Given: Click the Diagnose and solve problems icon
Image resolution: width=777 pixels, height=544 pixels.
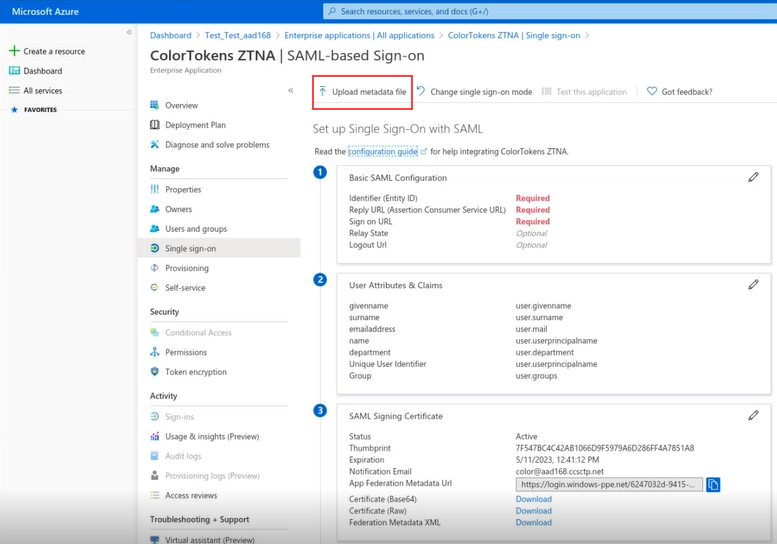Looking at the screenshot, I should pos(155,144).
